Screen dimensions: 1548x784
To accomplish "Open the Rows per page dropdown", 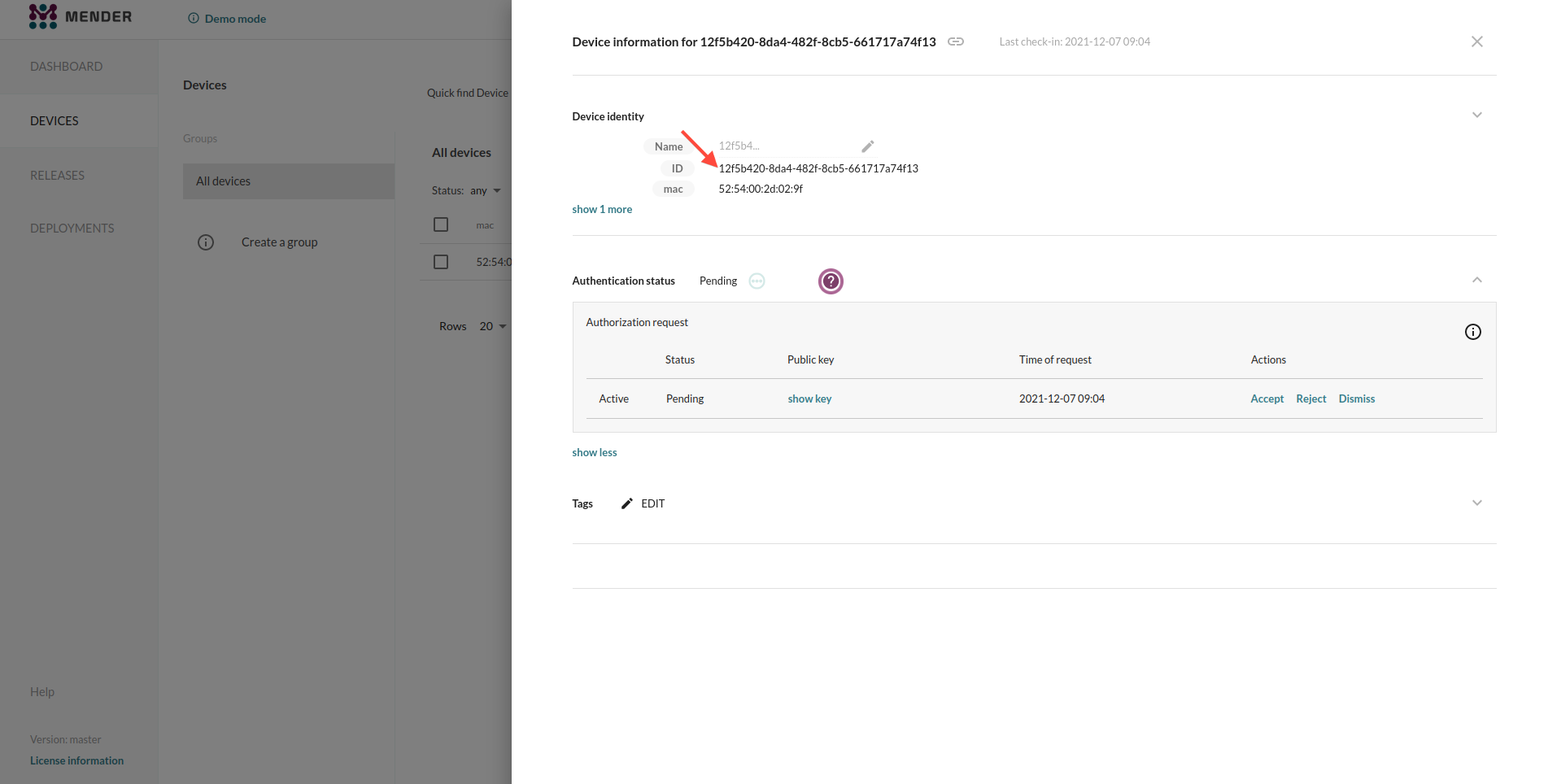I will pos(492,326).
